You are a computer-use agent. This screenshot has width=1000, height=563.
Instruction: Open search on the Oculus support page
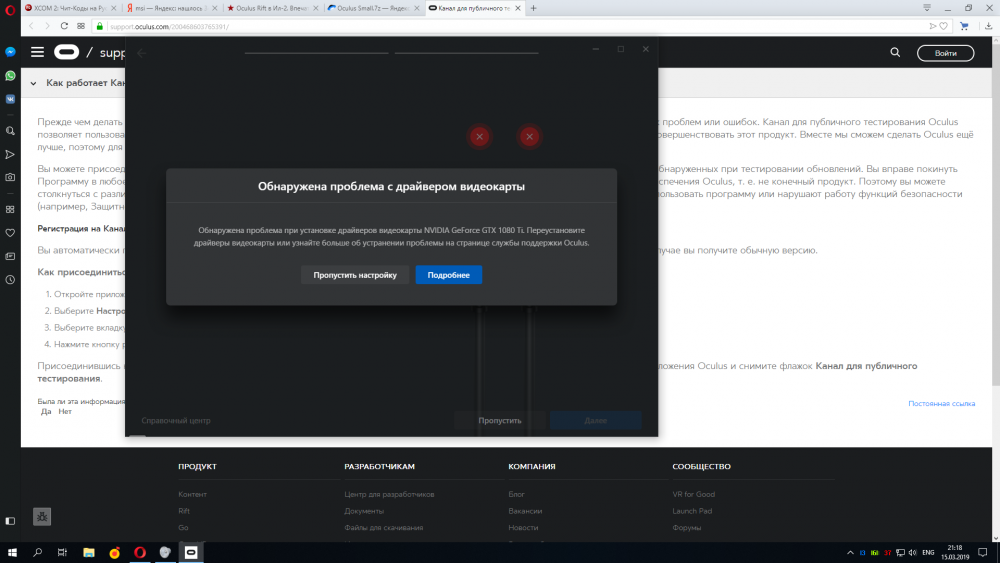(x=895, y=53)
